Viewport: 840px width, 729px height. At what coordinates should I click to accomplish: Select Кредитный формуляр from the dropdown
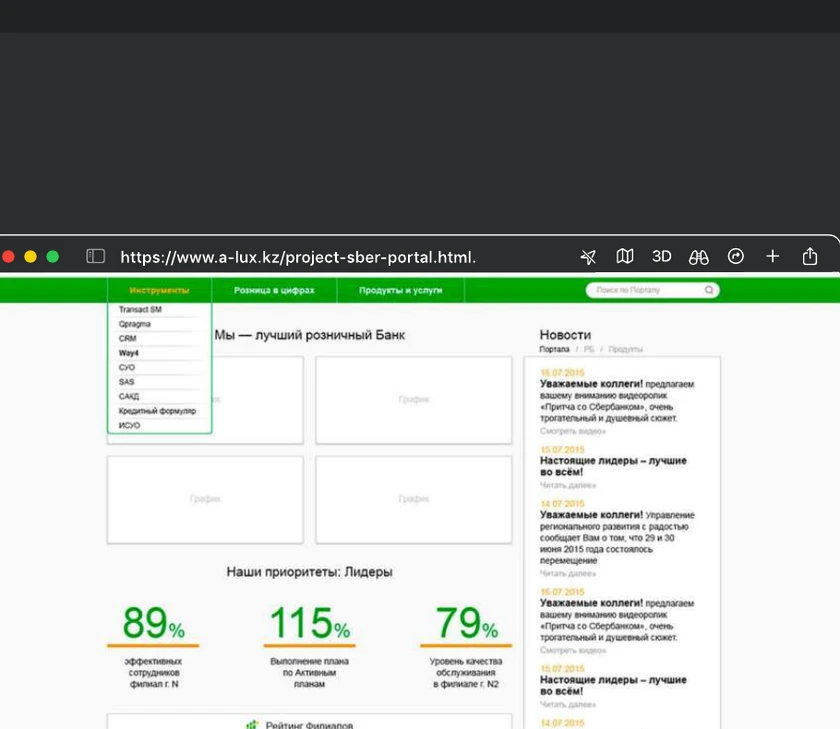157,411
